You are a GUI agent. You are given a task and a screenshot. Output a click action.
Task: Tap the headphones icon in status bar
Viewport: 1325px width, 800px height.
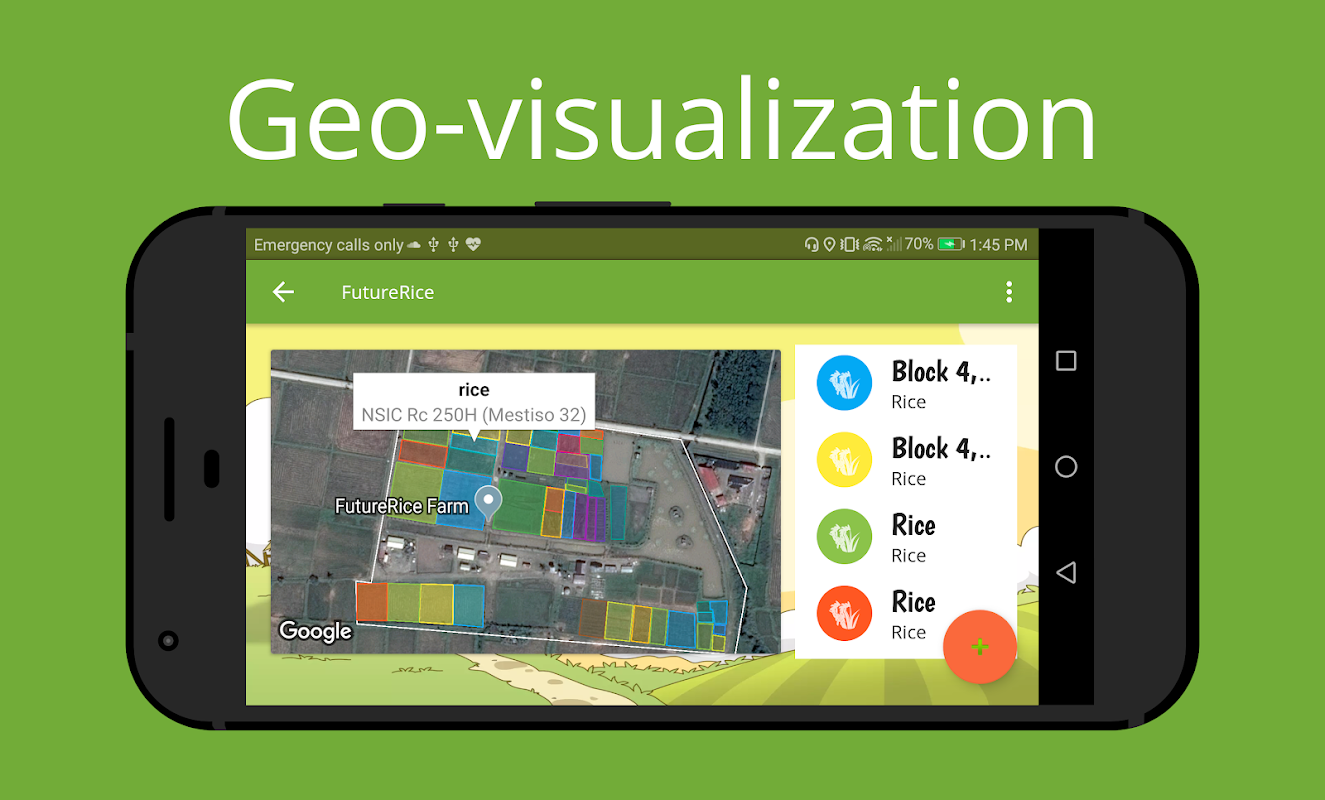pos(812,244)
